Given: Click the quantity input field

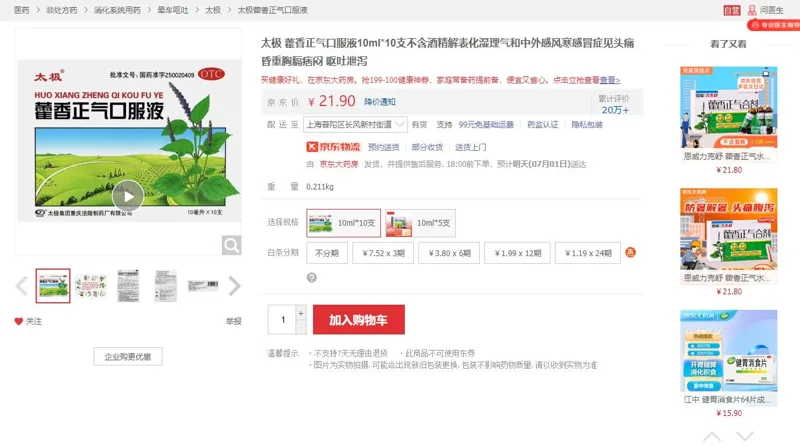Looking at the screenshot, I should tap(282, 320).
